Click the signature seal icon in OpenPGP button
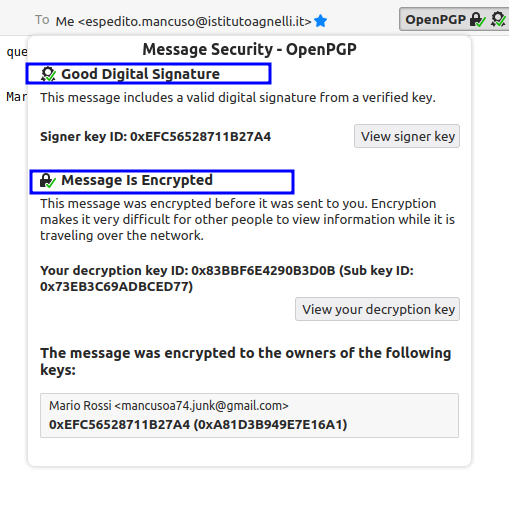509x521 pixels. pos(498,20)
